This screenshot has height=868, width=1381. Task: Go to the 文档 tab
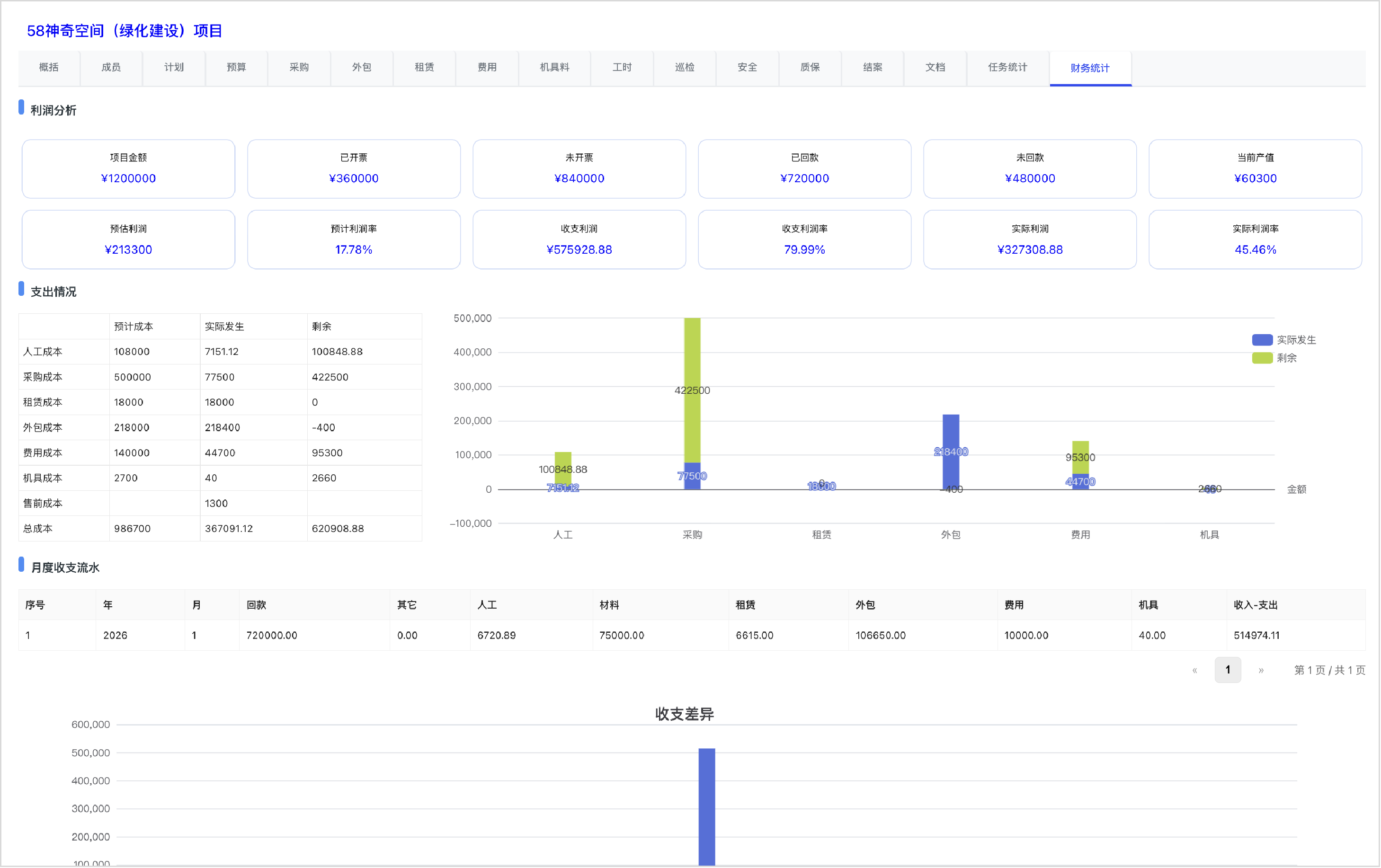[935, 68]
